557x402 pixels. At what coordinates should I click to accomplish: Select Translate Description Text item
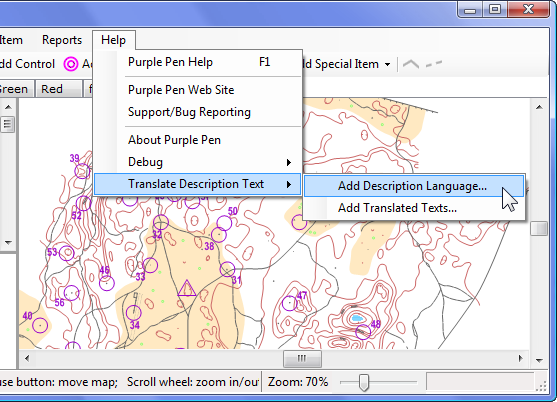point(198,184)
